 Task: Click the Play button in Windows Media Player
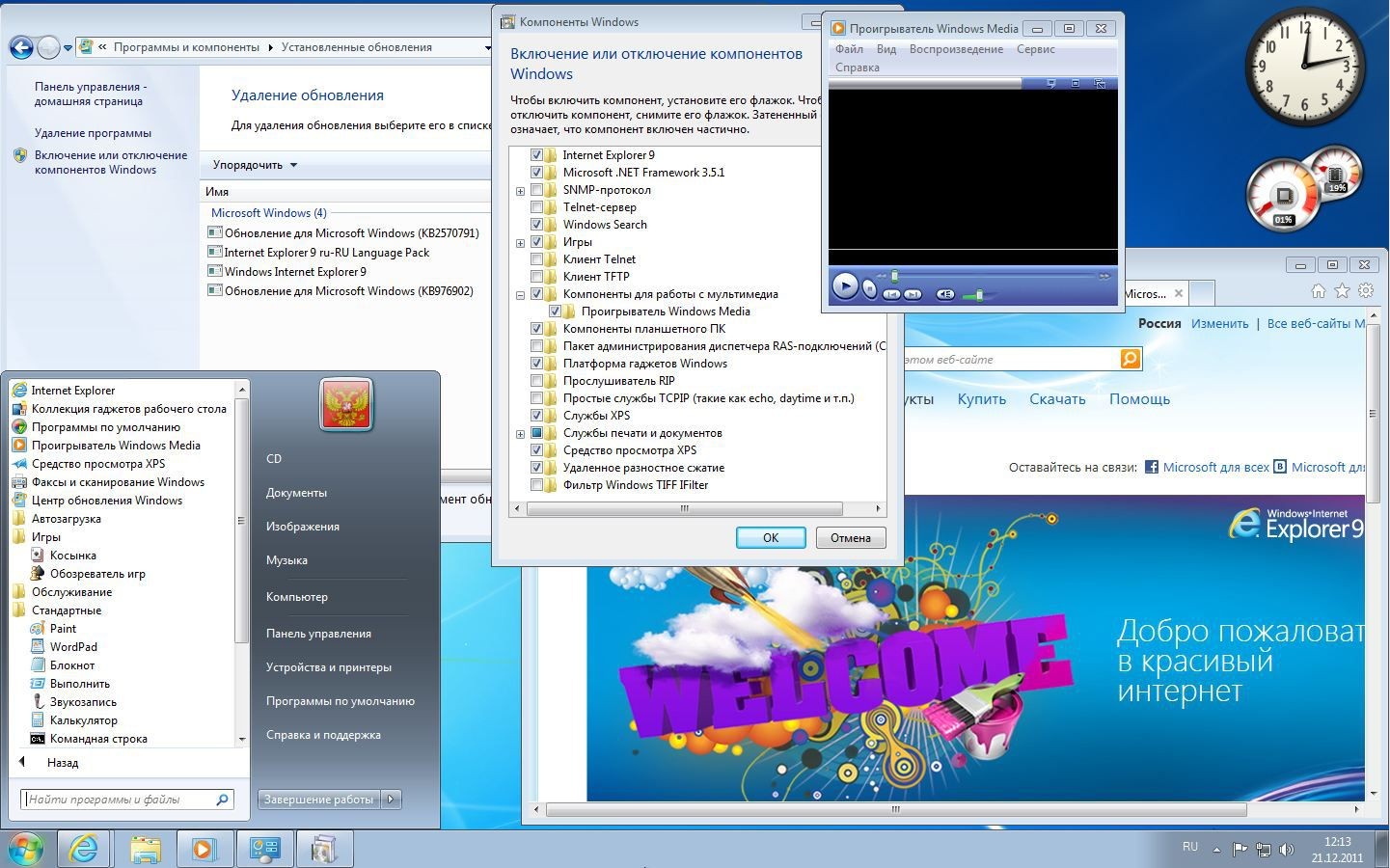pyautogui.click(x=845, y=285)
